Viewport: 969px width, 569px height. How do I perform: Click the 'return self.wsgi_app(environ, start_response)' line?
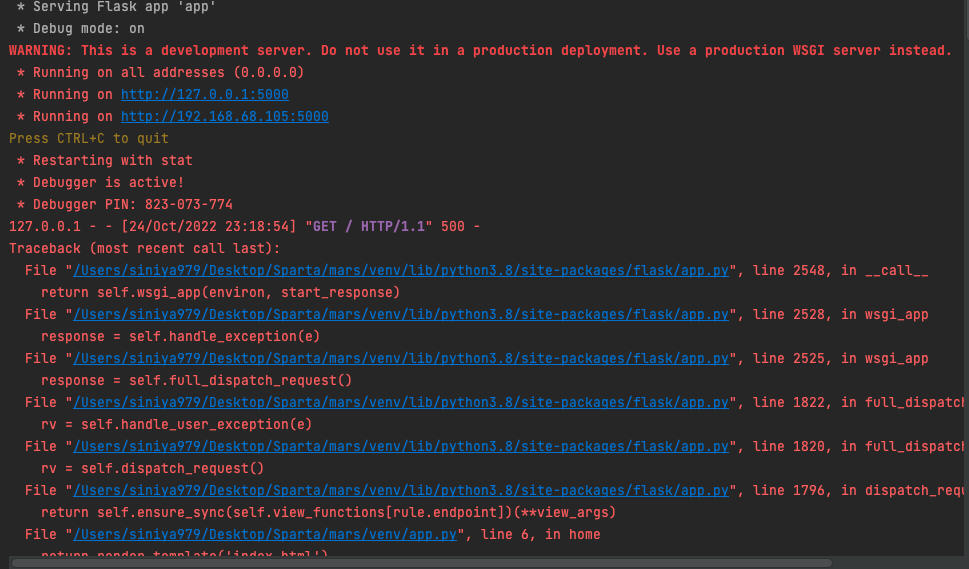[221, 292]
